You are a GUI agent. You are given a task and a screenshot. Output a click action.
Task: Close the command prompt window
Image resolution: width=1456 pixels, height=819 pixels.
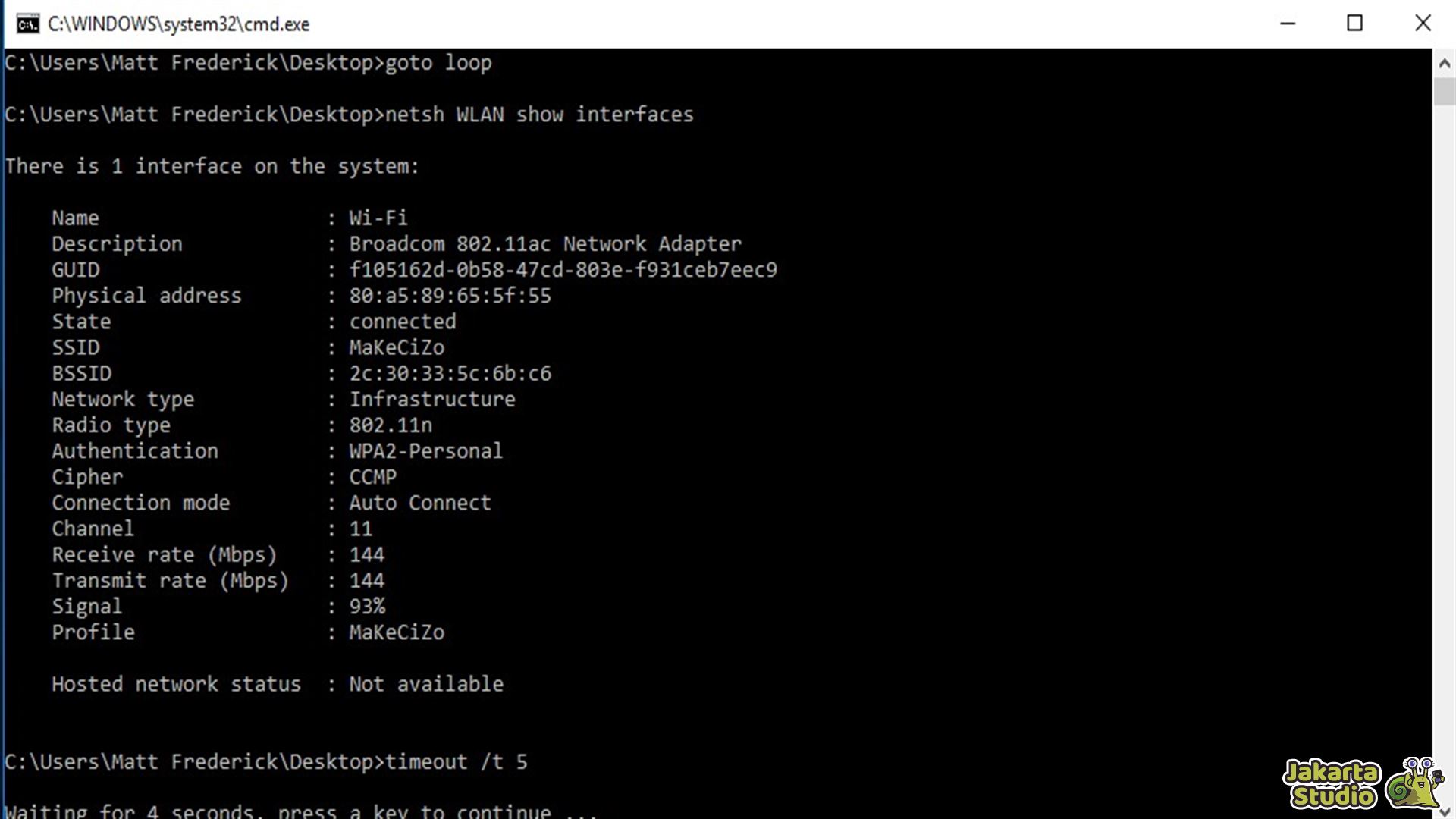[1423, 24]
